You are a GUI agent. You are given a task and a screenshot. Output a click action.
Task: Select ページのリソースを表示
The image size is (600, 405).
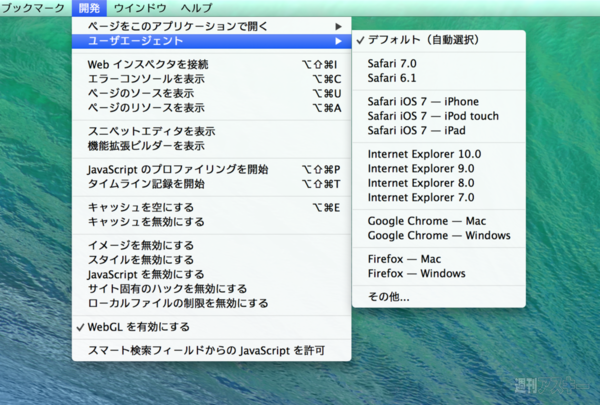tap(212, 108)
